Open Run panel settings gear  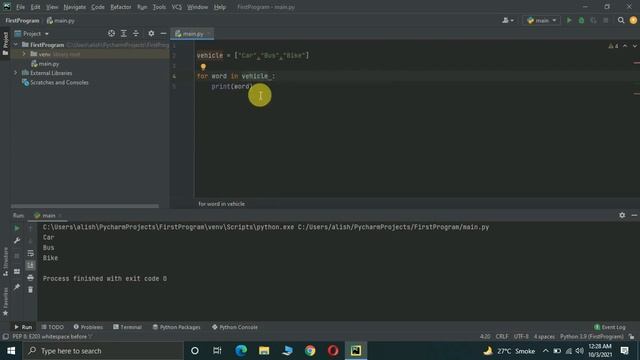click(x=622, y=215)
